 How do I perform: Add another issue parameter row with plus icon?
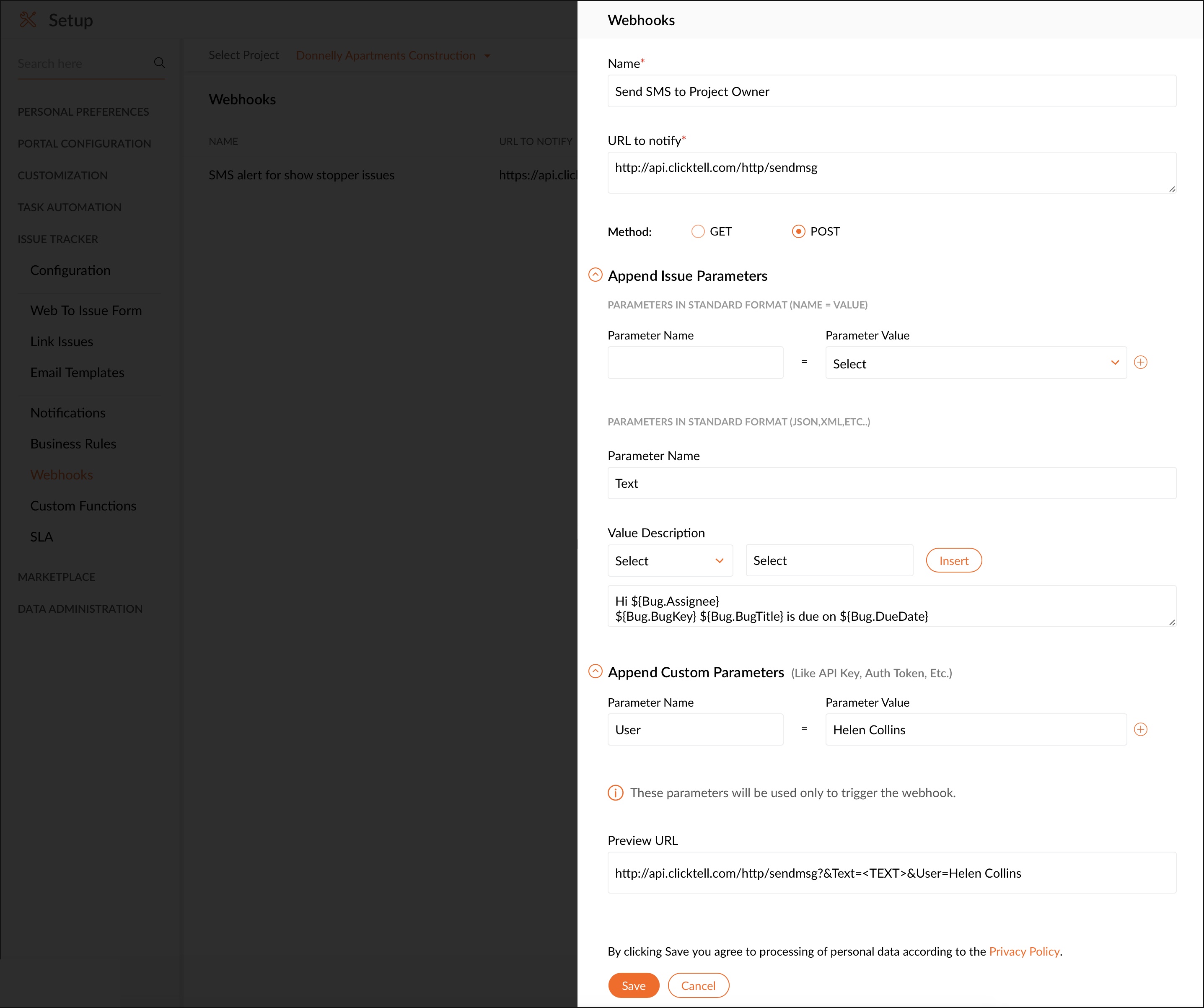pyautogui.click(x=1140, y=363)
